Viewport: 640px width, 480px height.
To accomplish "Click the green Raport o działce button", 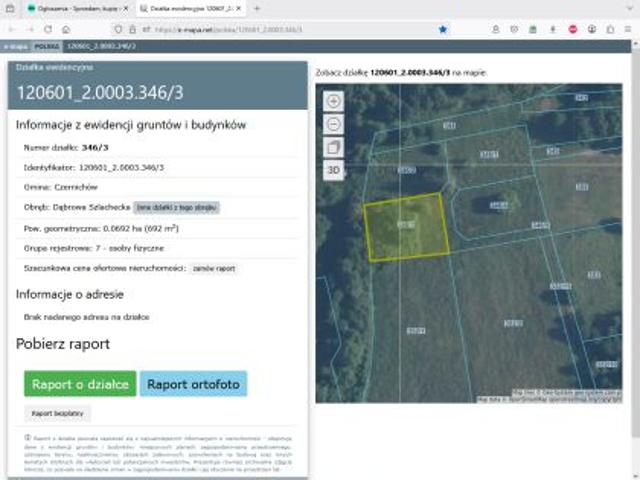I will pyautogui.click(x=80, y=384).
